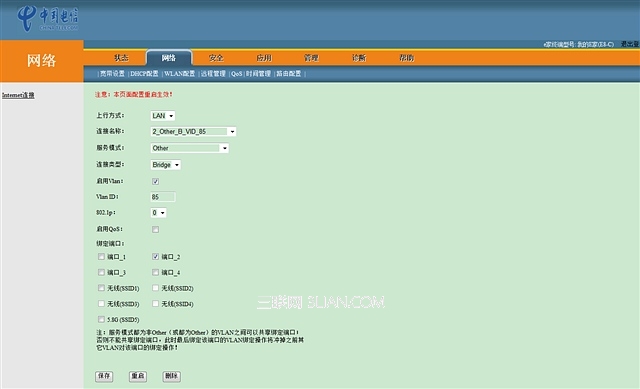Click the red 注意 reboot warning text
The height and width of the screenshot is (389, 640).
coord(134,94)
